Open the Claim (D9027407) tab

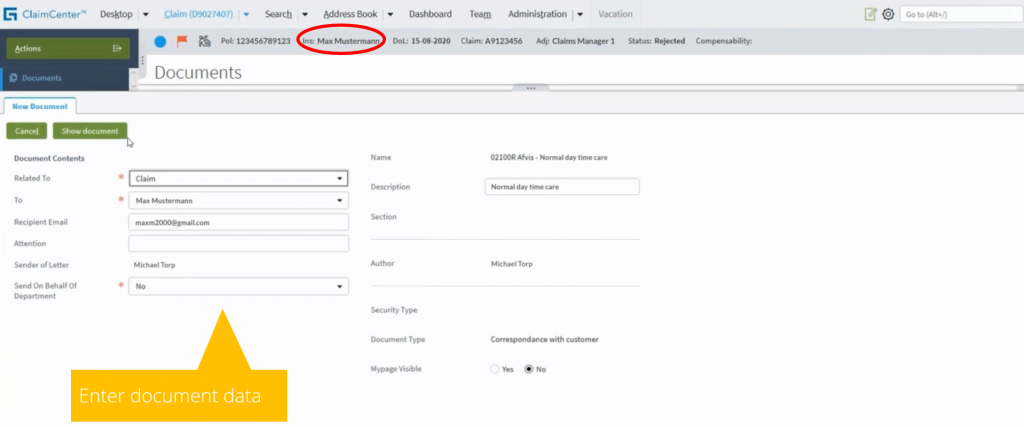coord(199,14)
